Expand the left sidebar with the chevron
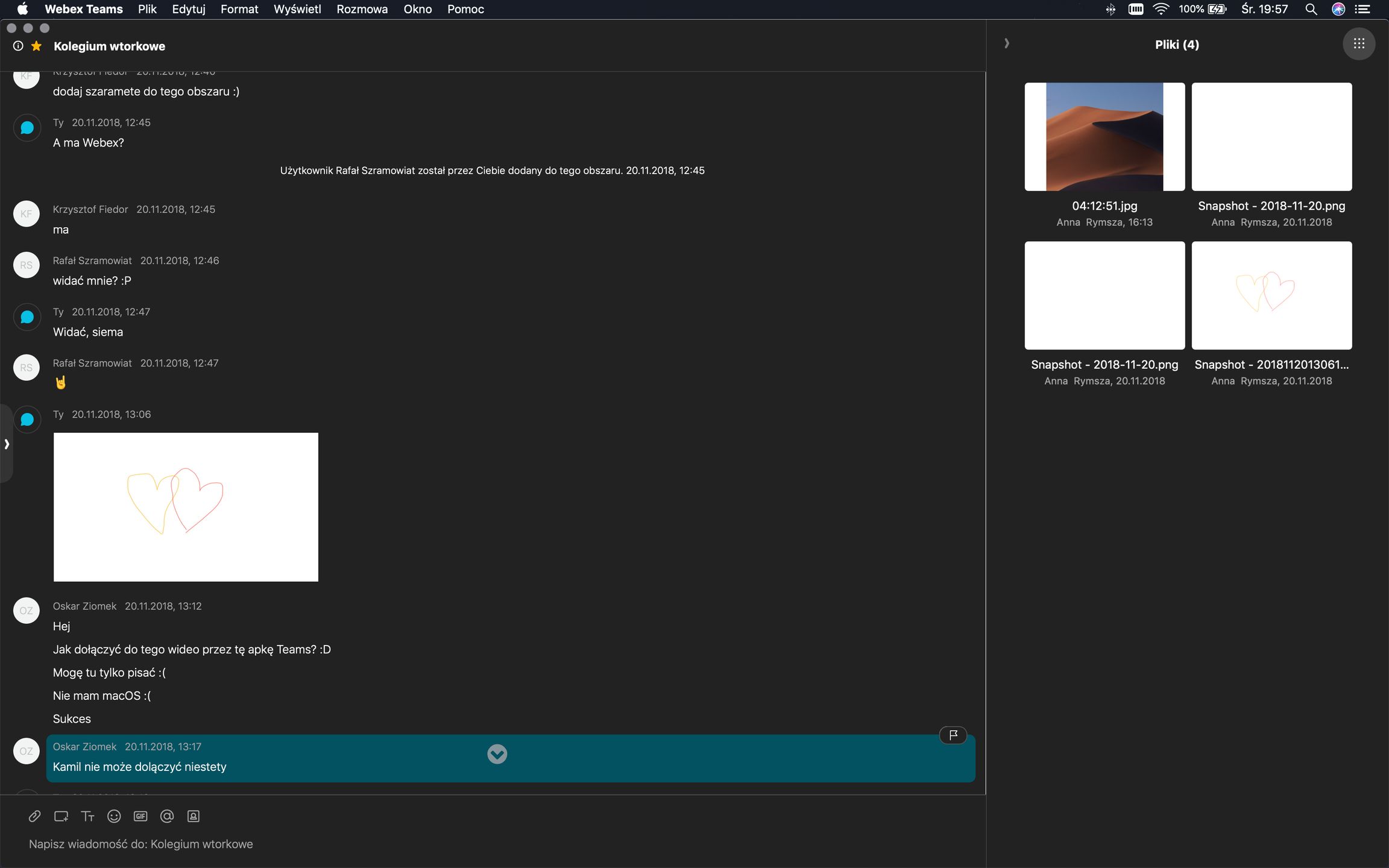1389x868 pixels. tap(7, 444)
